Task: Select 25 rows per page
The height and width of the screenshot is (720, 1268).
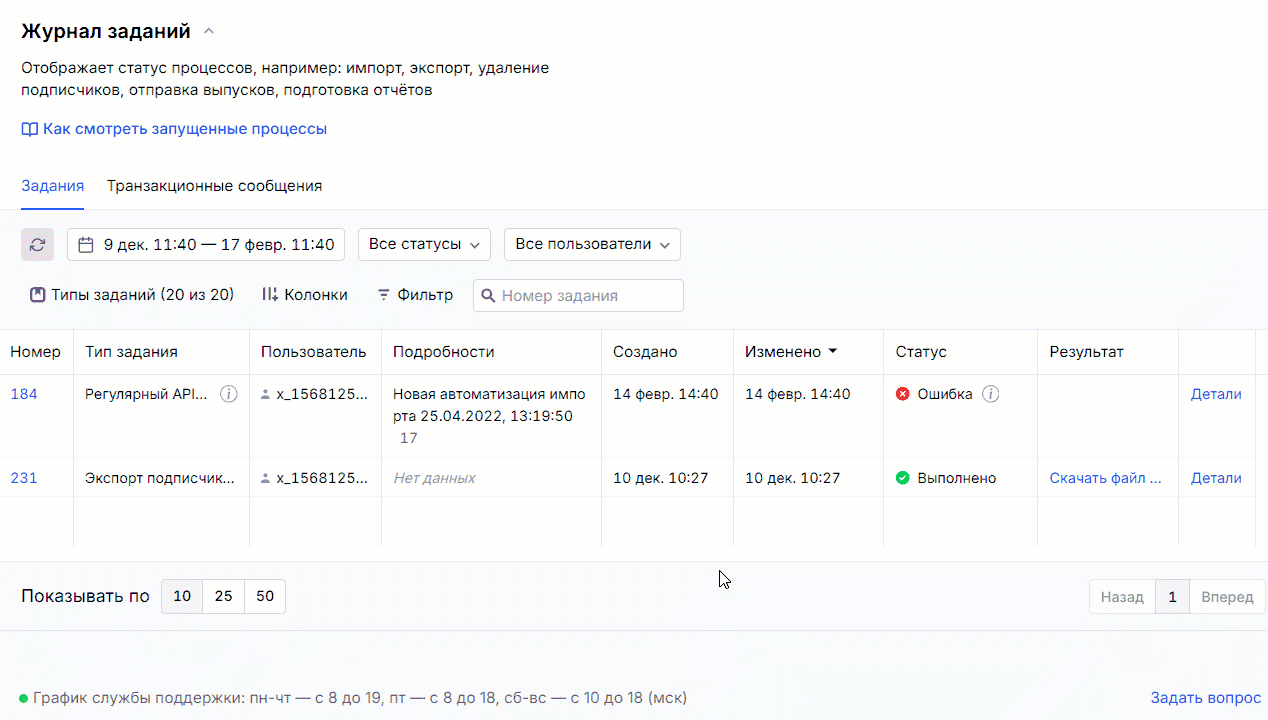Action: coord(222,595)
